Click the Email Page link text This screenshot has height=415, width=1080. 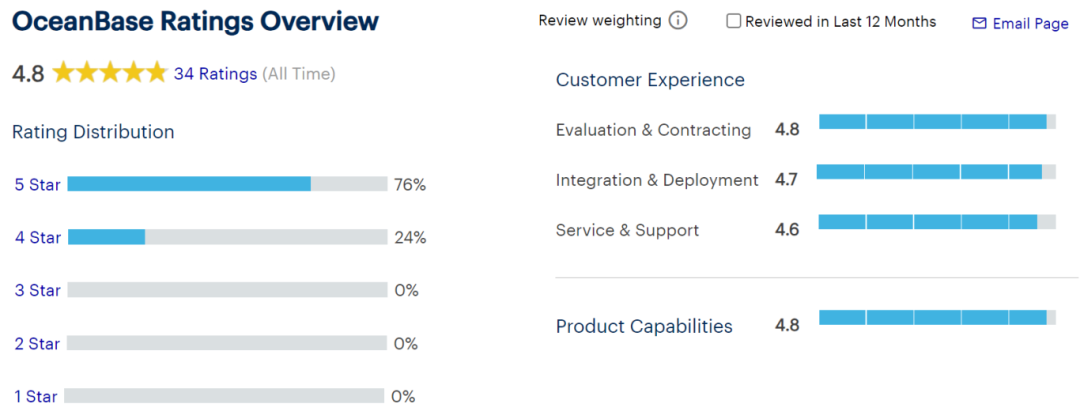pos(1030,23)
